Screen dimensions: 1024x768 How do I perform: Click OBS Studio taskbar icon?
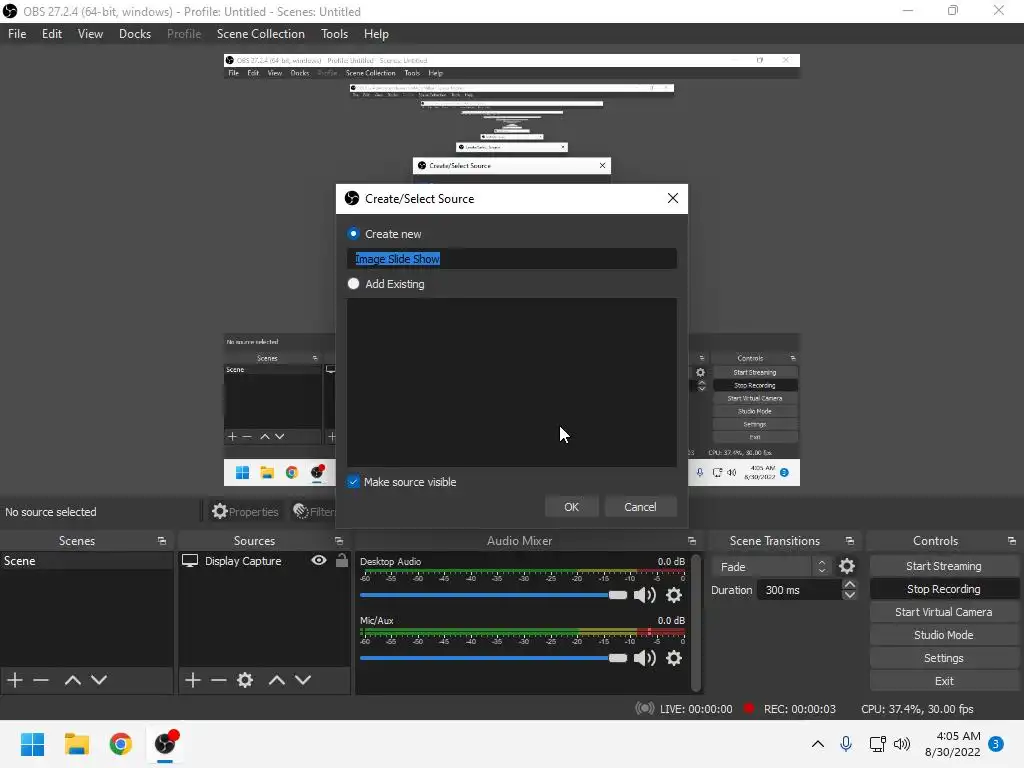tap(165, 744)
